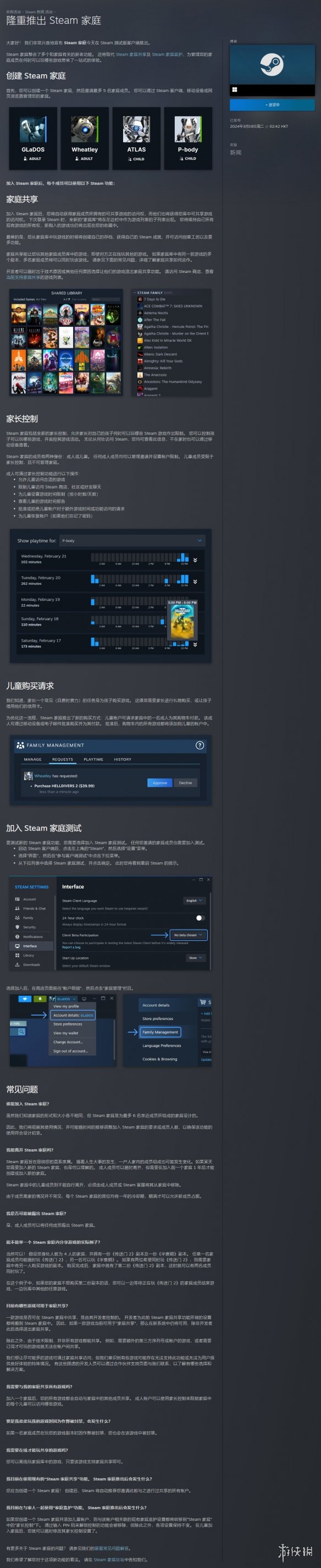321x1568 pixels.
Task: Open Security settings in the sidebar
Action: click(x=29, y=927)
